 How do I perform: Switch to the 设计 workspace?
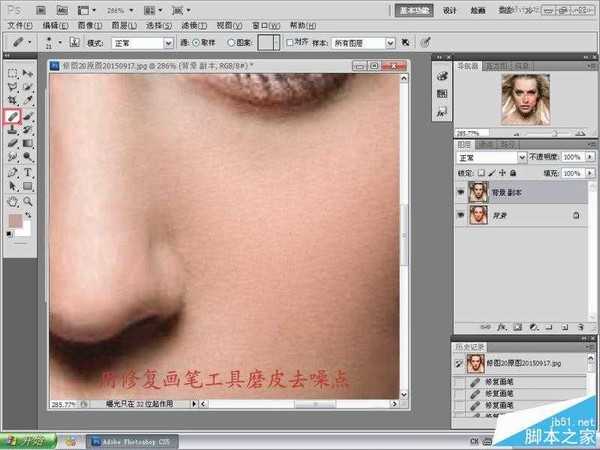point(450,10)
